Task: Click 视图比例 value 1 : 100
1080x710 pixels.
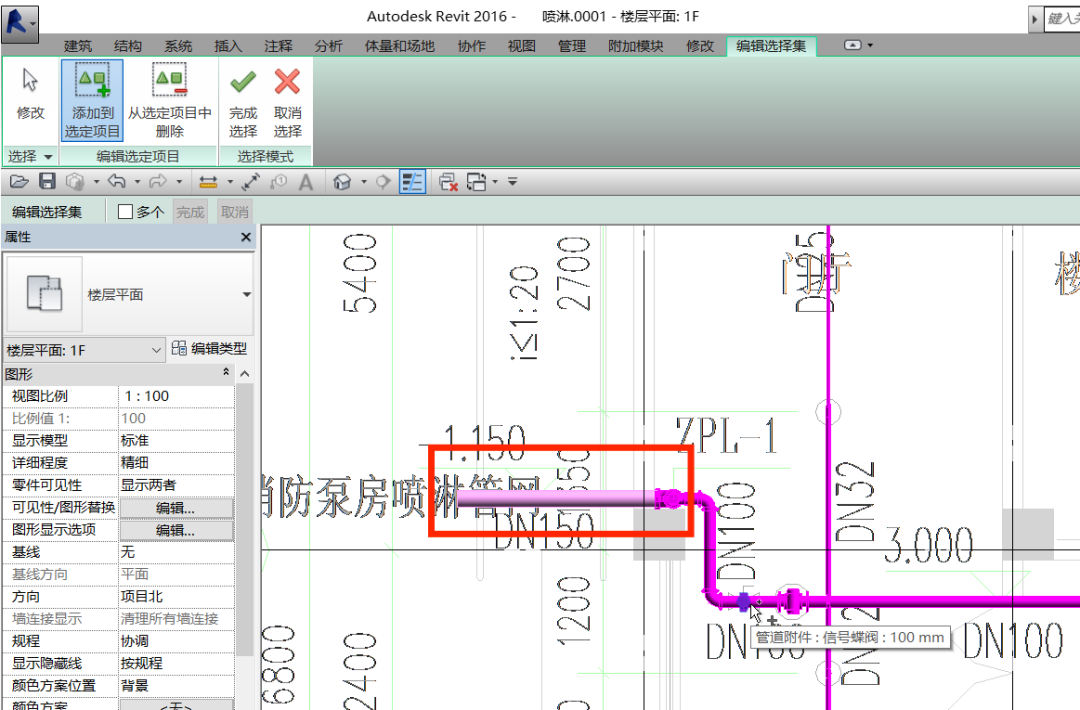Action: coord(176,396)
